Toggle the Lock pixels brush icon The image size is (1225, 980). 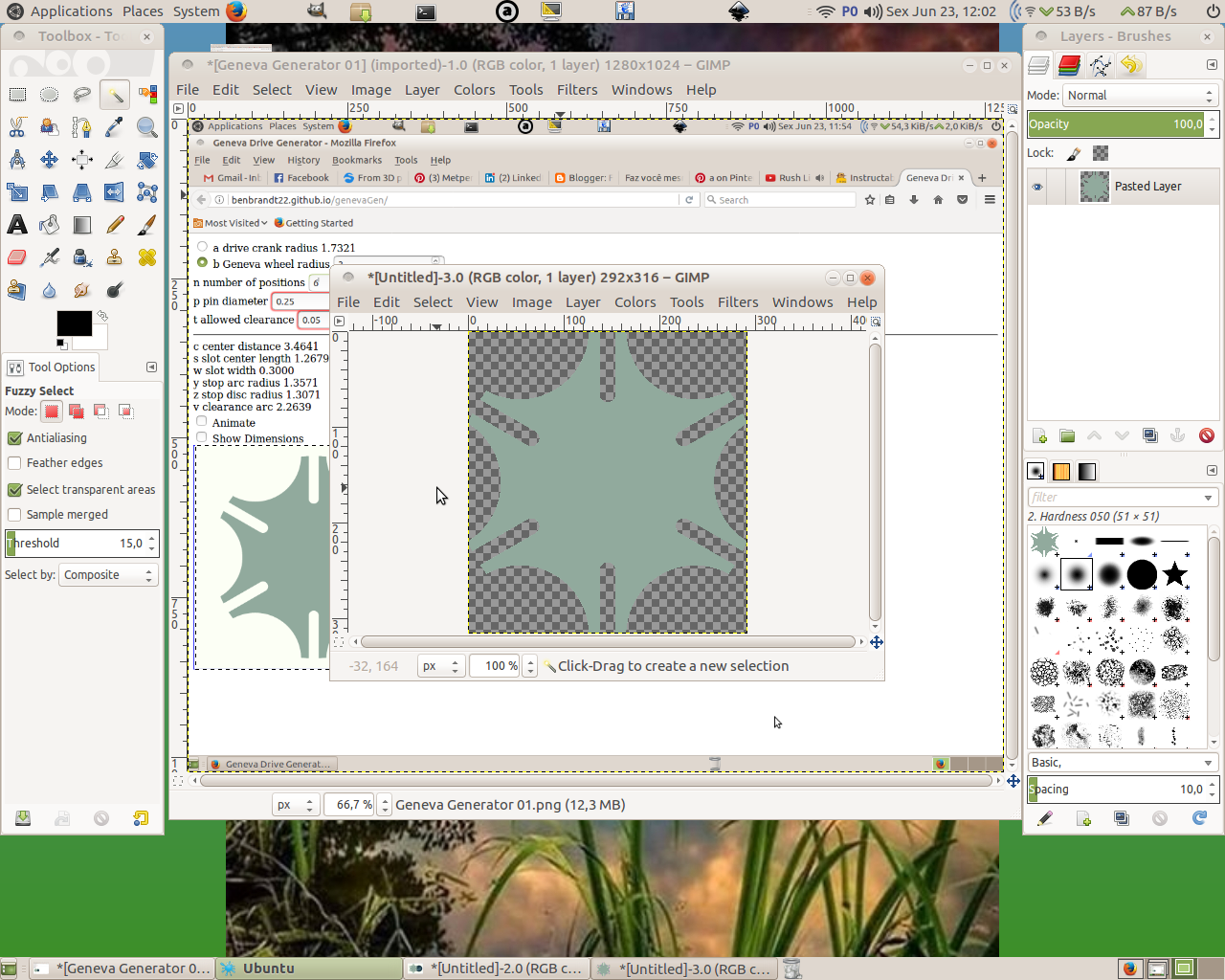pos(1074,153)
